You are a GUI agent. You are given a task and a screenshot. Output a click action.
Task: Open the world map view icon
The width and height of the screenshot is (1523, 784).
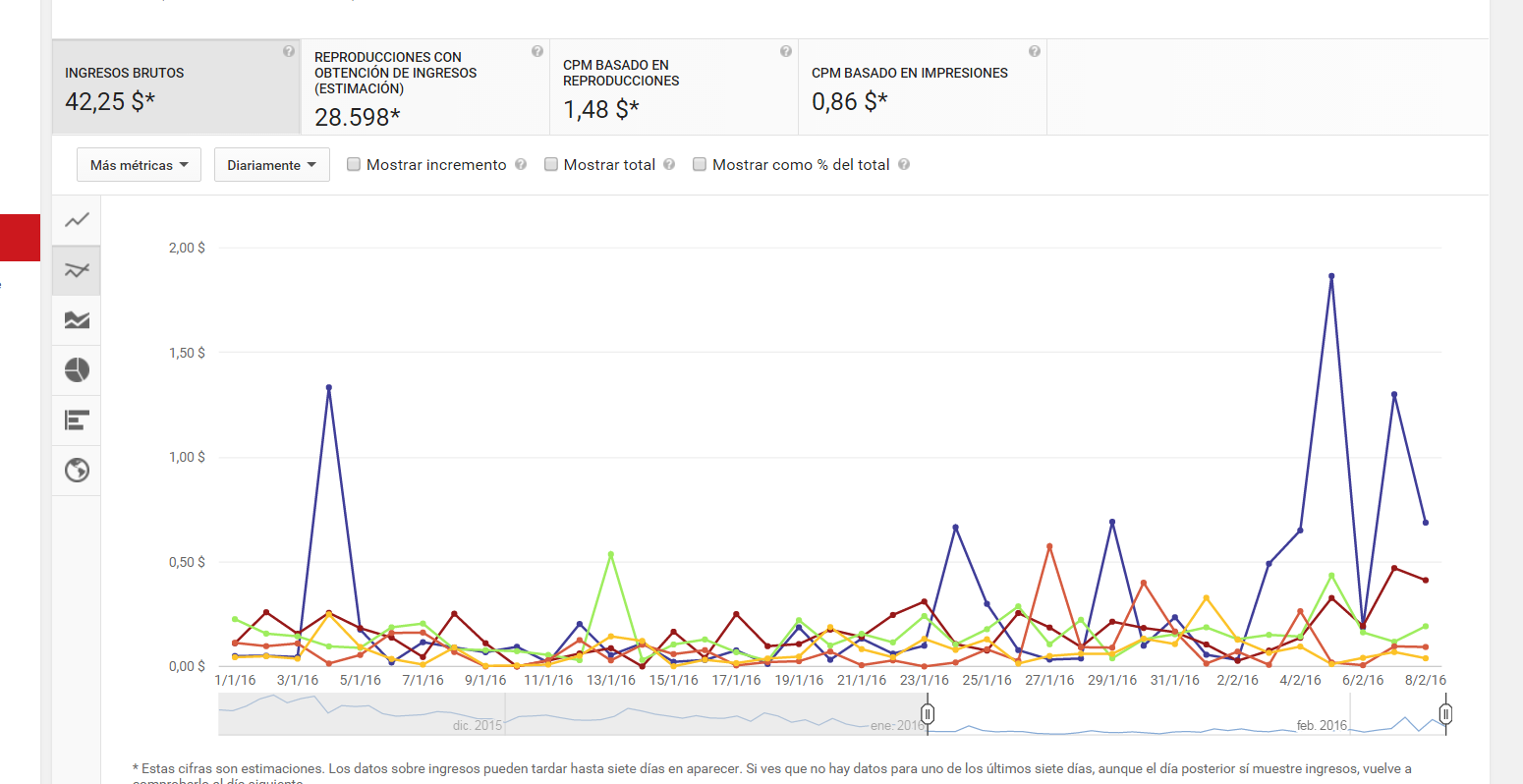(77, 471)
